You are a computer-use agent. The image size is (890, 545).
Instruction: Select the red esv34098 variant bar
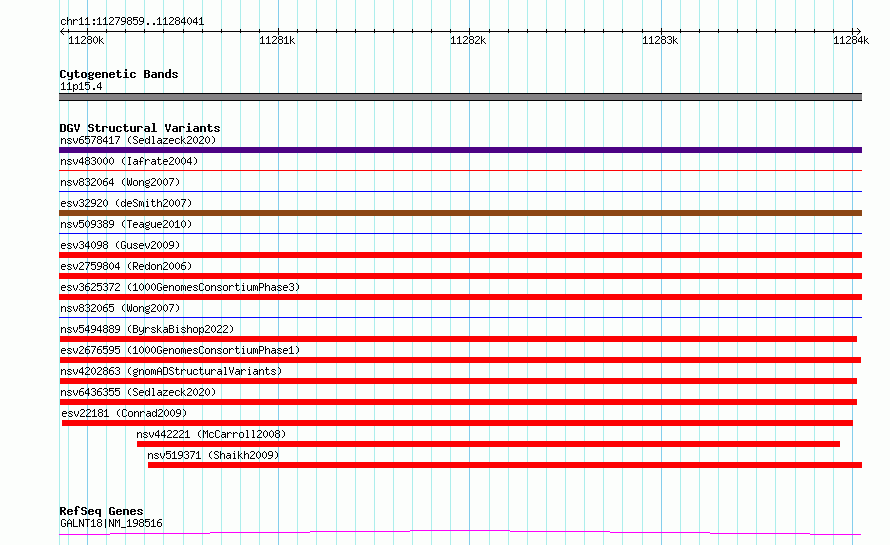pos(460,255)
